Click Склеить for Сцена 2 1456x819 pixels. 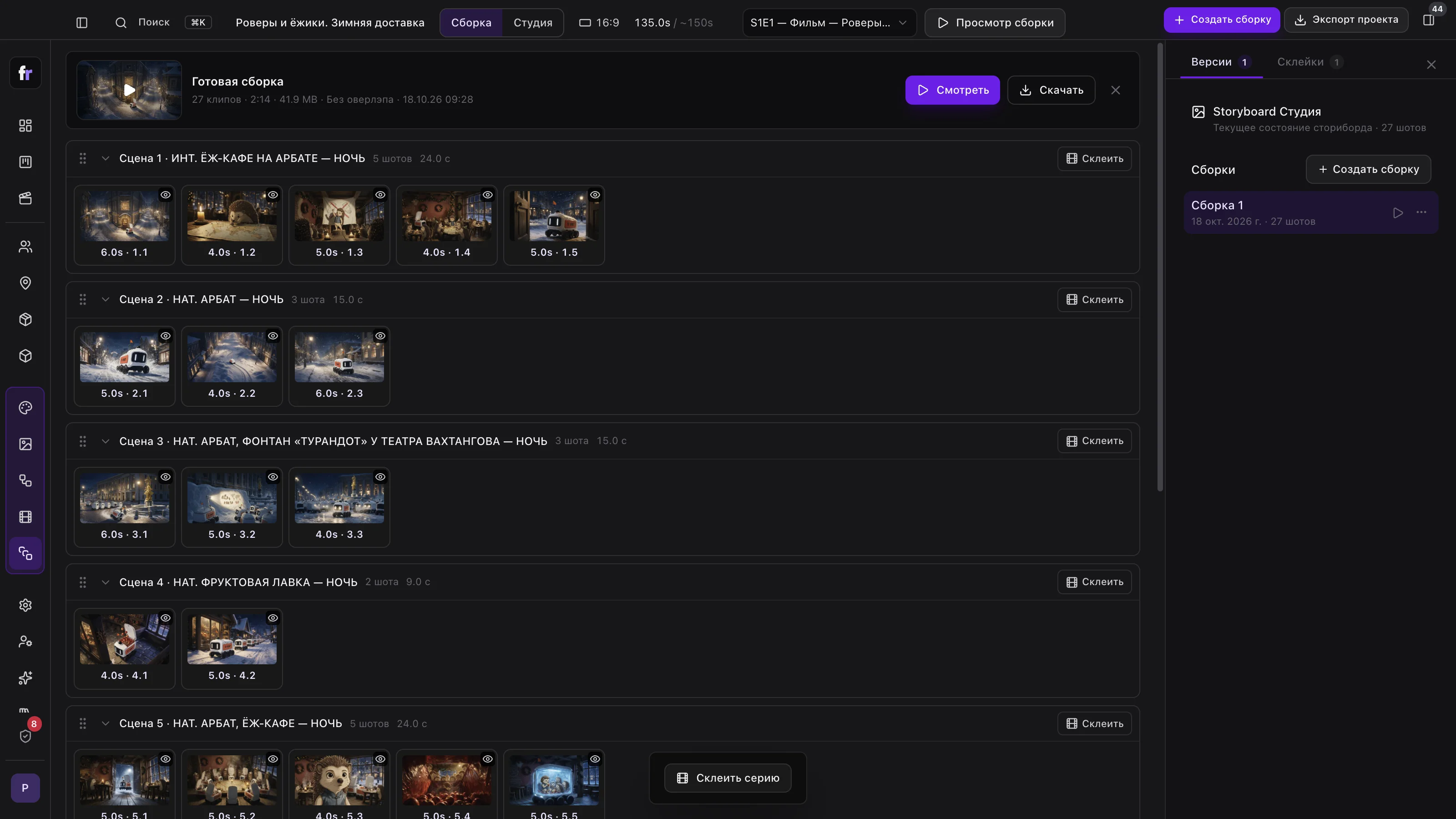[x=1094, y=299]
